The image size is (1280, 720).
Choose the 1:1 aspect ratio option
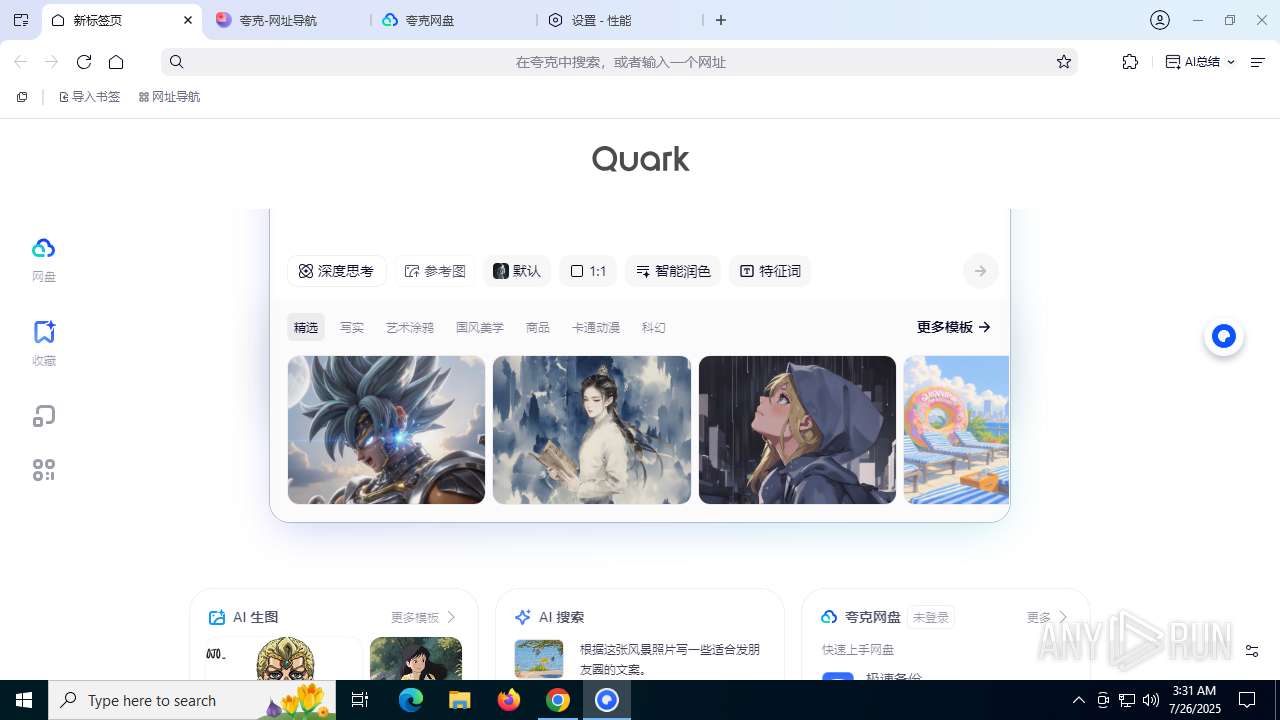[x=588, y=271]
